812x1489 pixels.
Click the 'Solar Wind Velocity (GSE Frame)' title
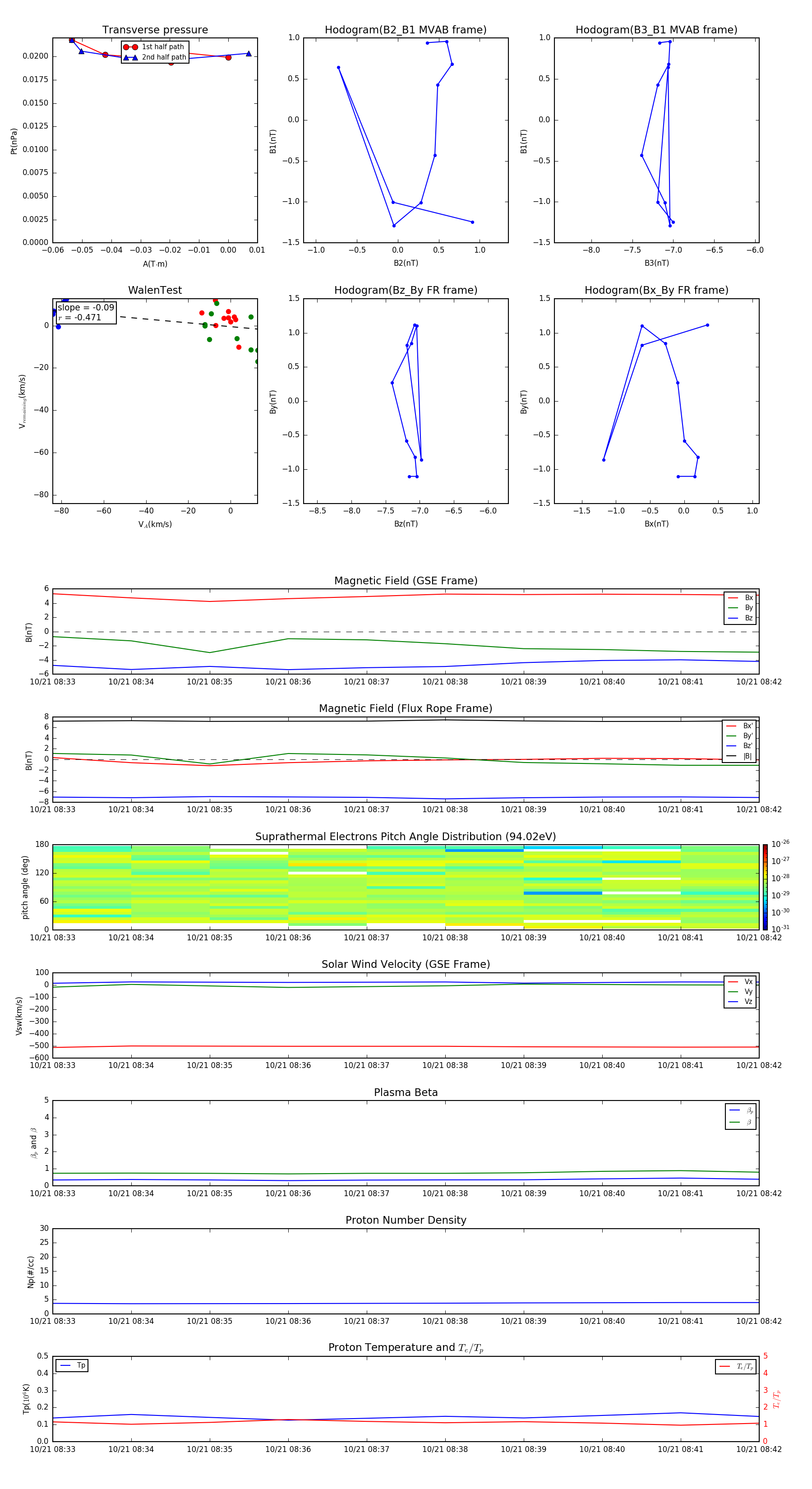(x=406, y=964)
